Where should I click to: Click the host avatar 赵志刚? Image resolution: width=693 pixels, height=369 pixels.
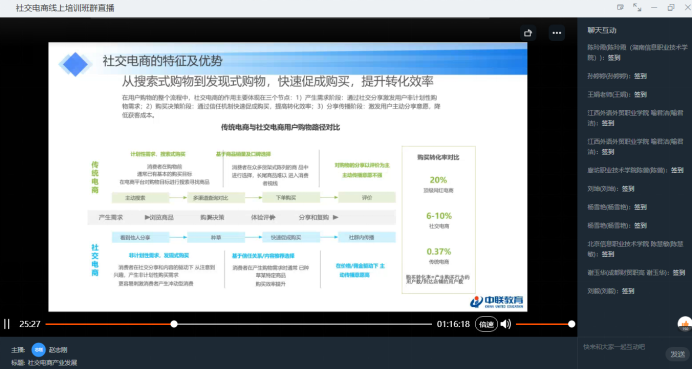(x=38, y=350)
